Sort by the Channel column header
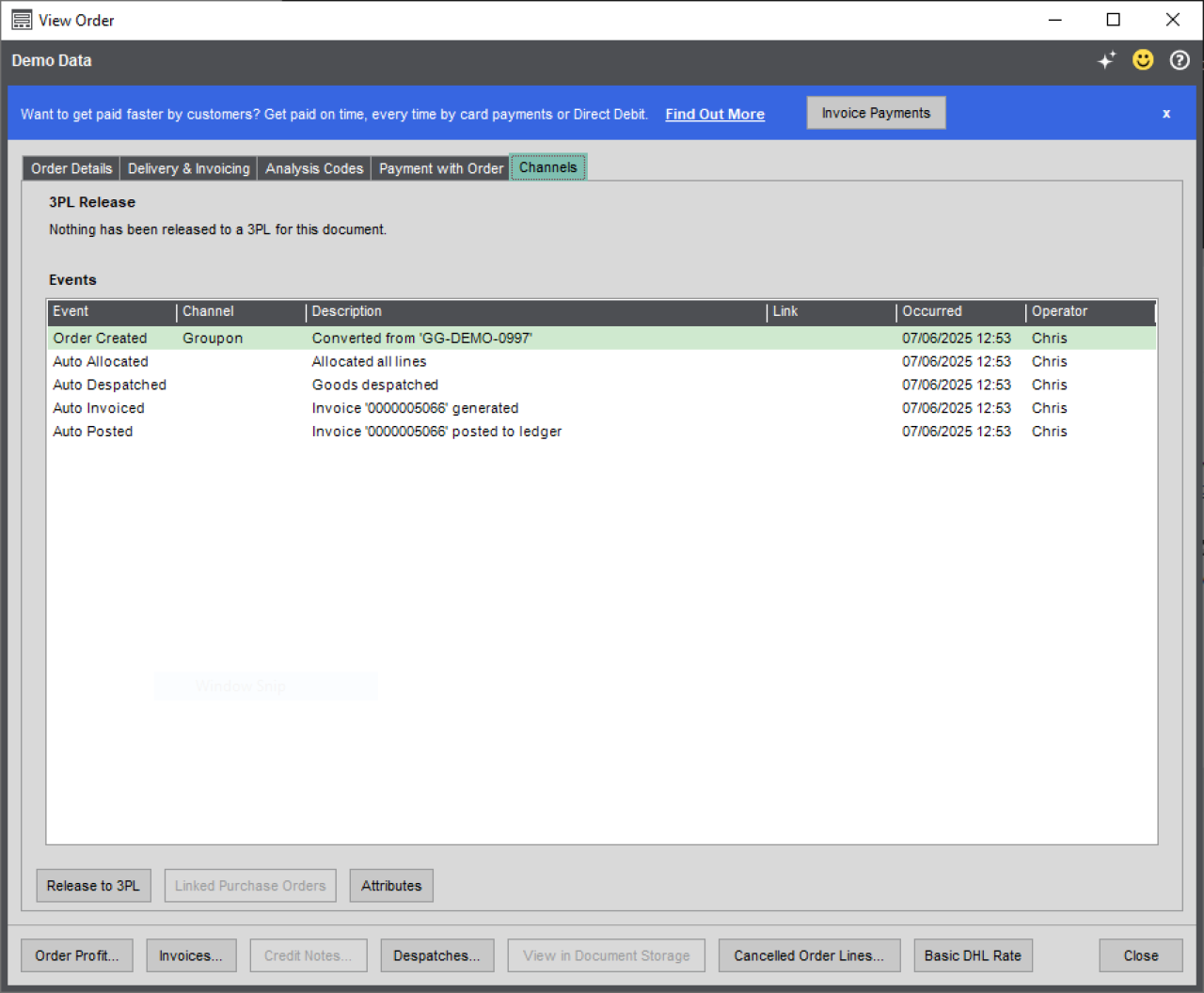This screenshot has height=993, width=1204. click(x=241, y=311)
